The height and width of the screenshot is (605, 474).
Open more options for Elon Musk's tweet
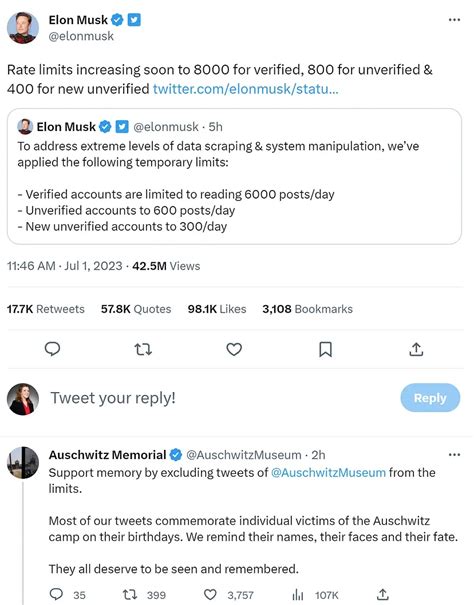(454, 20)
